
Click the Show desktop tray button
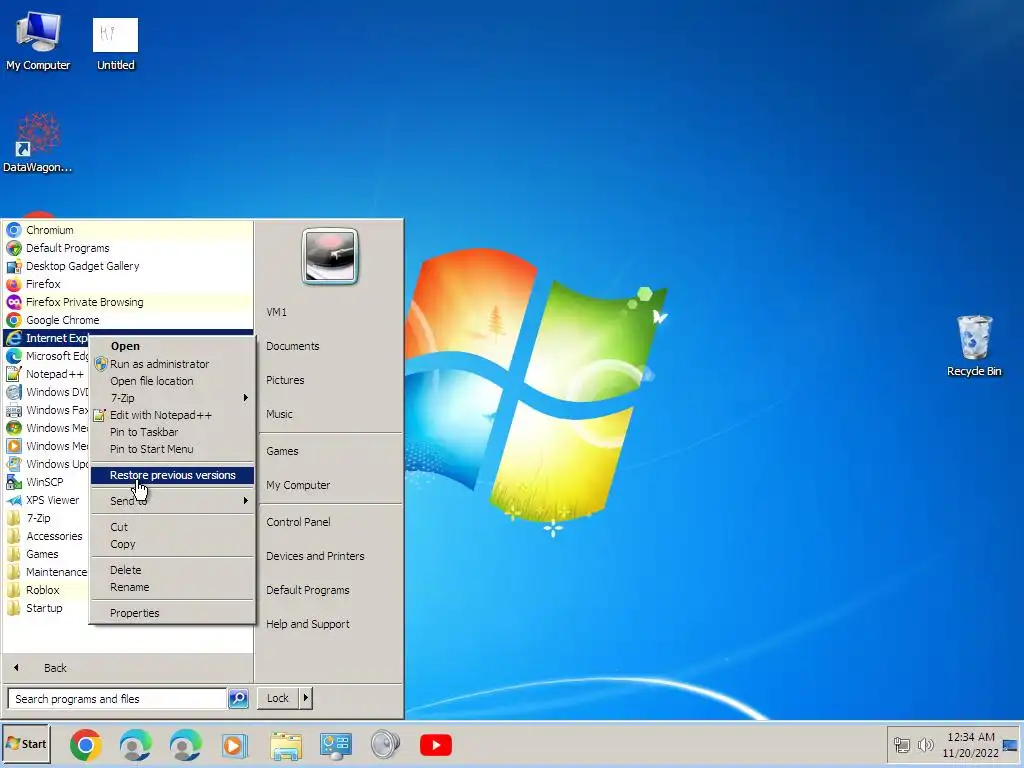[1011, 745]
